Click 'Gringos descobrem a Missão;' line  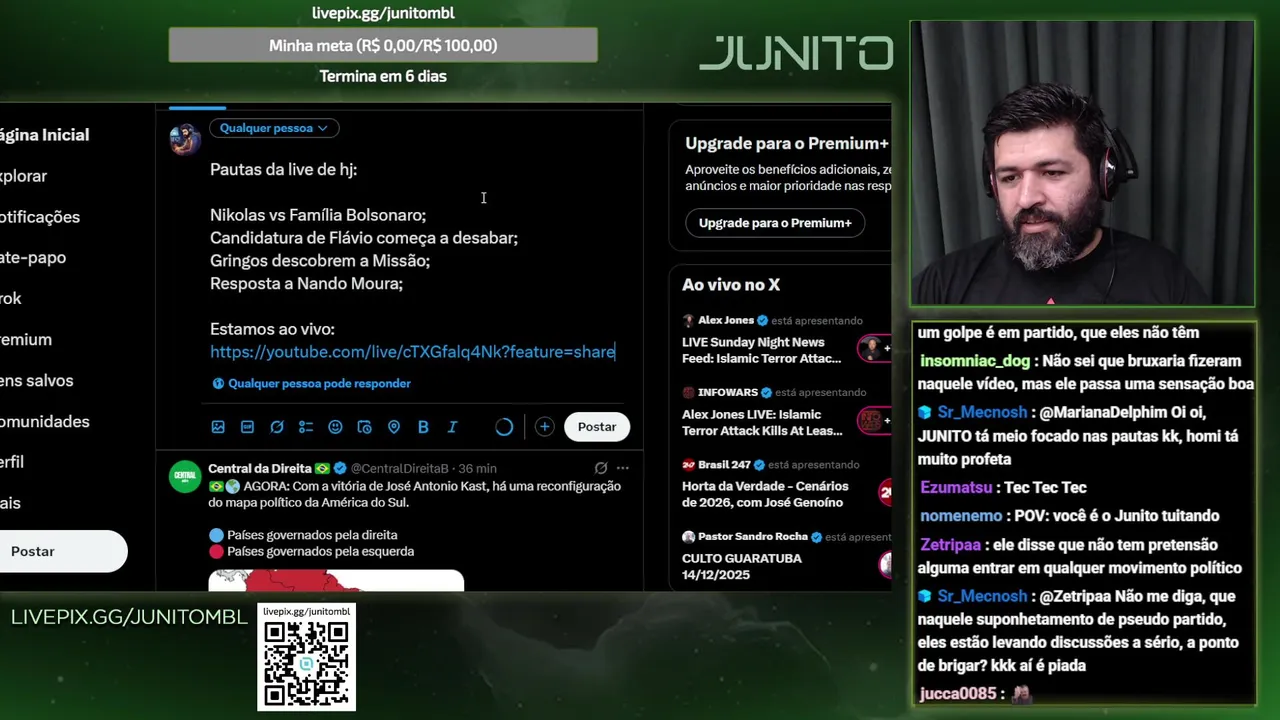click(x=320, y=261)
